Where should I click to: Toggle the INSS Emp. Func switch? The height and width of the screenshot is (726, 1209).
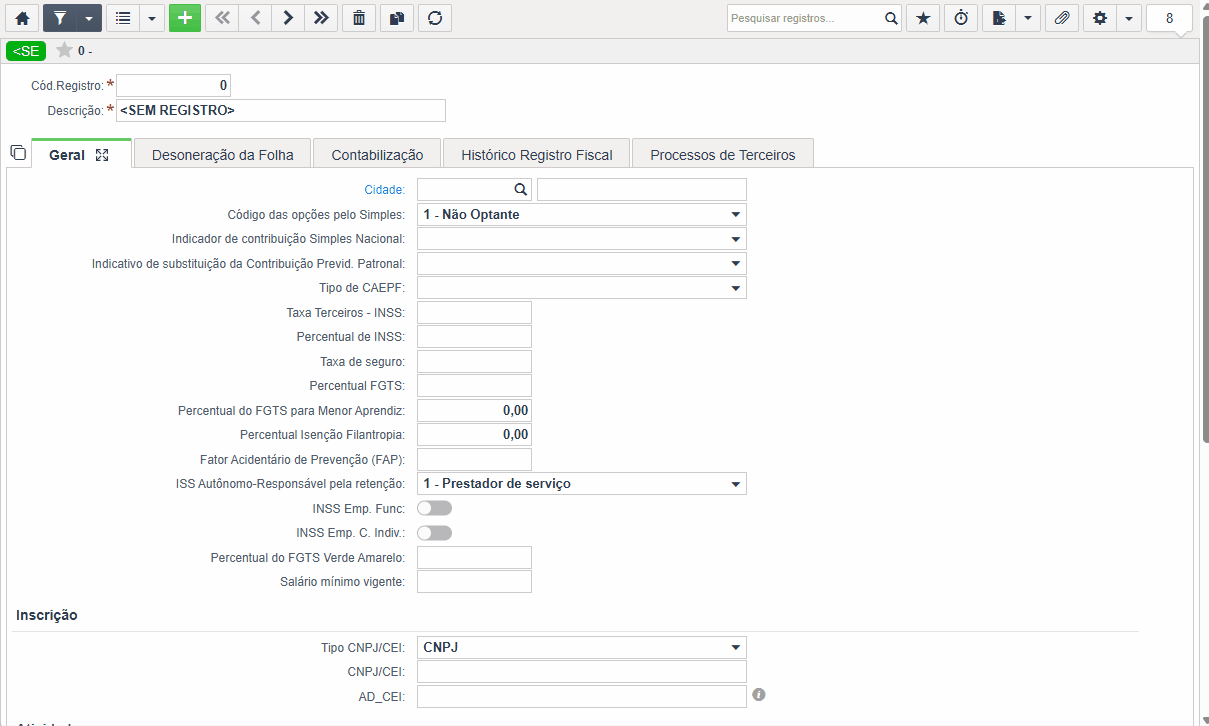point(434,508)
